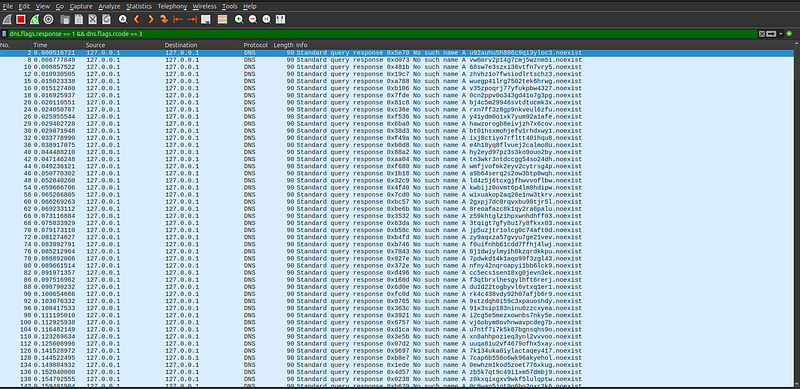Screen dimensions: 800x389
Task: Sort by the Destination column header
Action: tap(203, 45)
